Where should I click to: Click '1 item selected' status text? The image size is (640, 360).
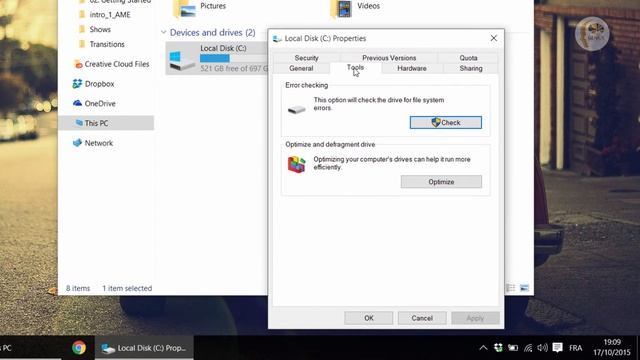click(x=127, y=288)
